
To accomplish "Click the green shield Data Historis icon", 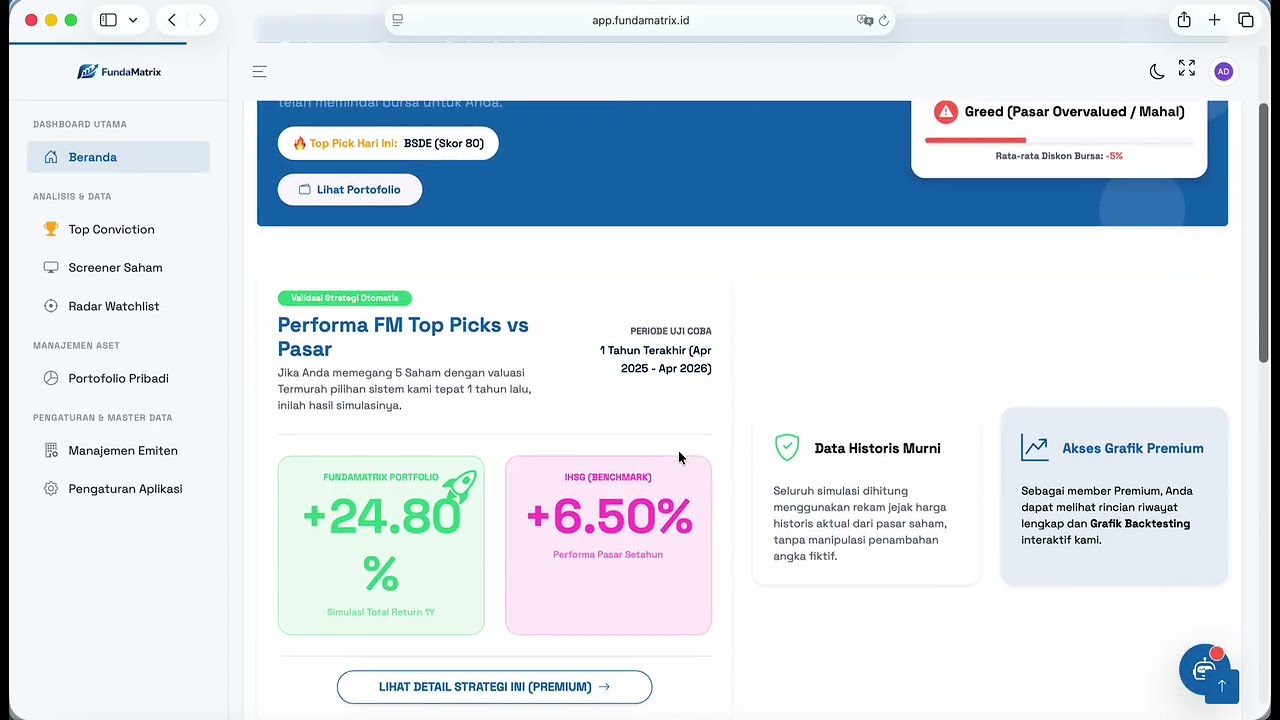I will pos(787,447).
